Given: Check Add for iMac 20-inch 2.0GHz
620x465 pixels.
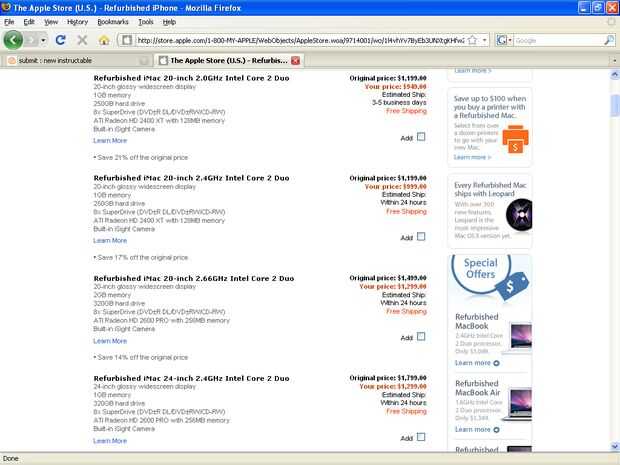Looking at the screenshot, I should tap(421, 137).
